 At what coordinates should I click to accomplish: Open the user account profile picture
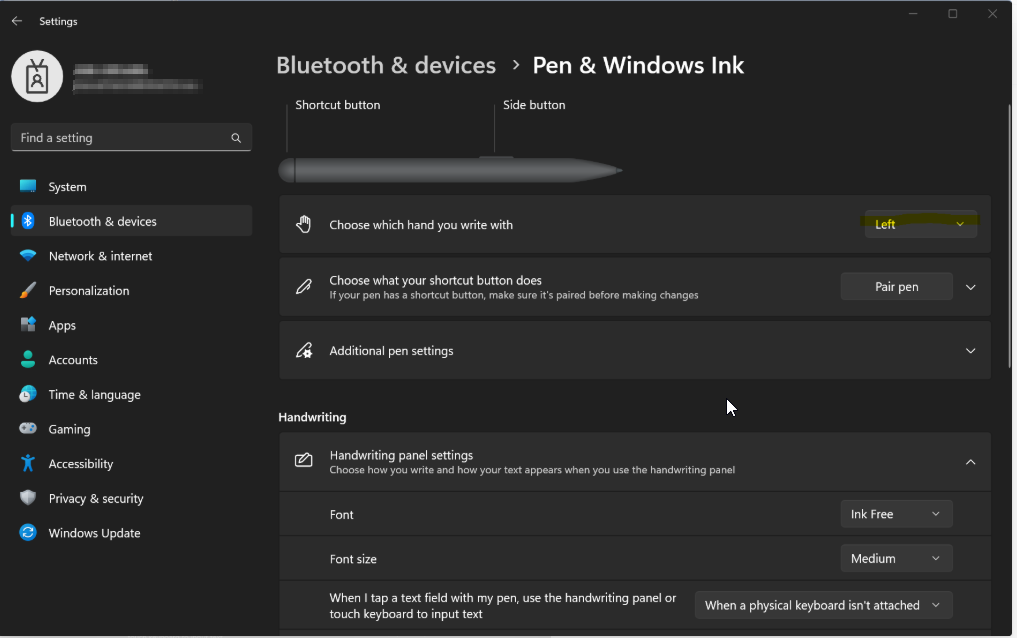[x=37, y=76]
